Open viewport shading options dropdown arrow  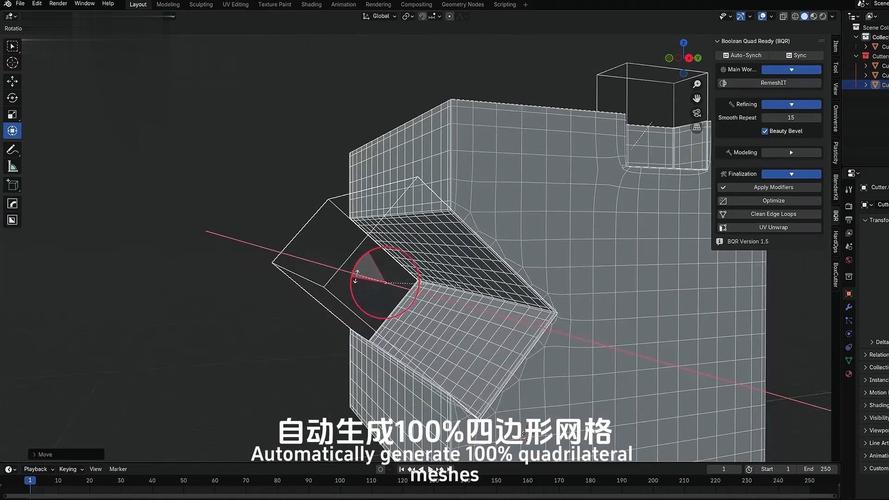click(x=832, y=16)
